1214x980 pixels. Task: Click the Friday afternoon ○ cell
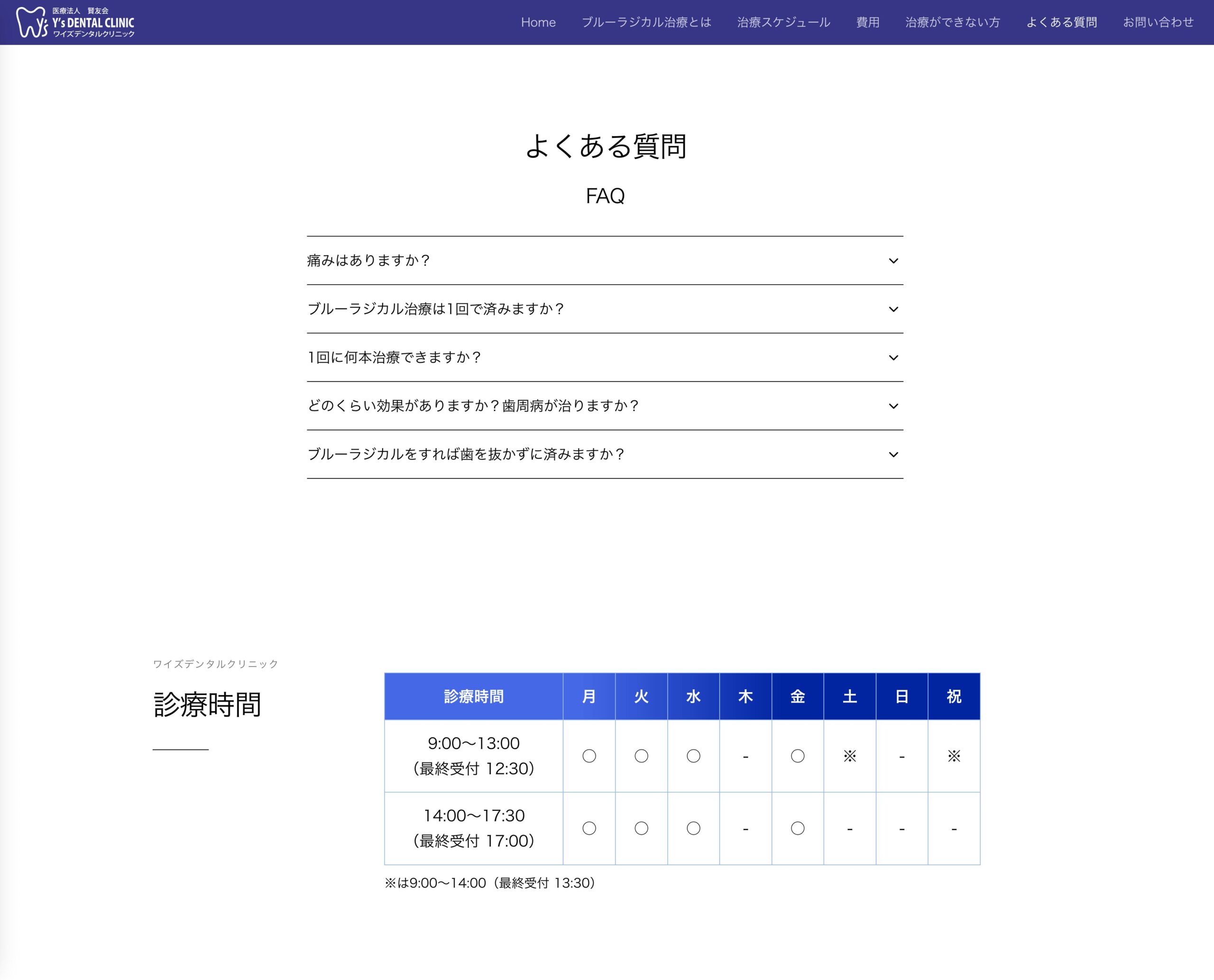click(798, 828)
